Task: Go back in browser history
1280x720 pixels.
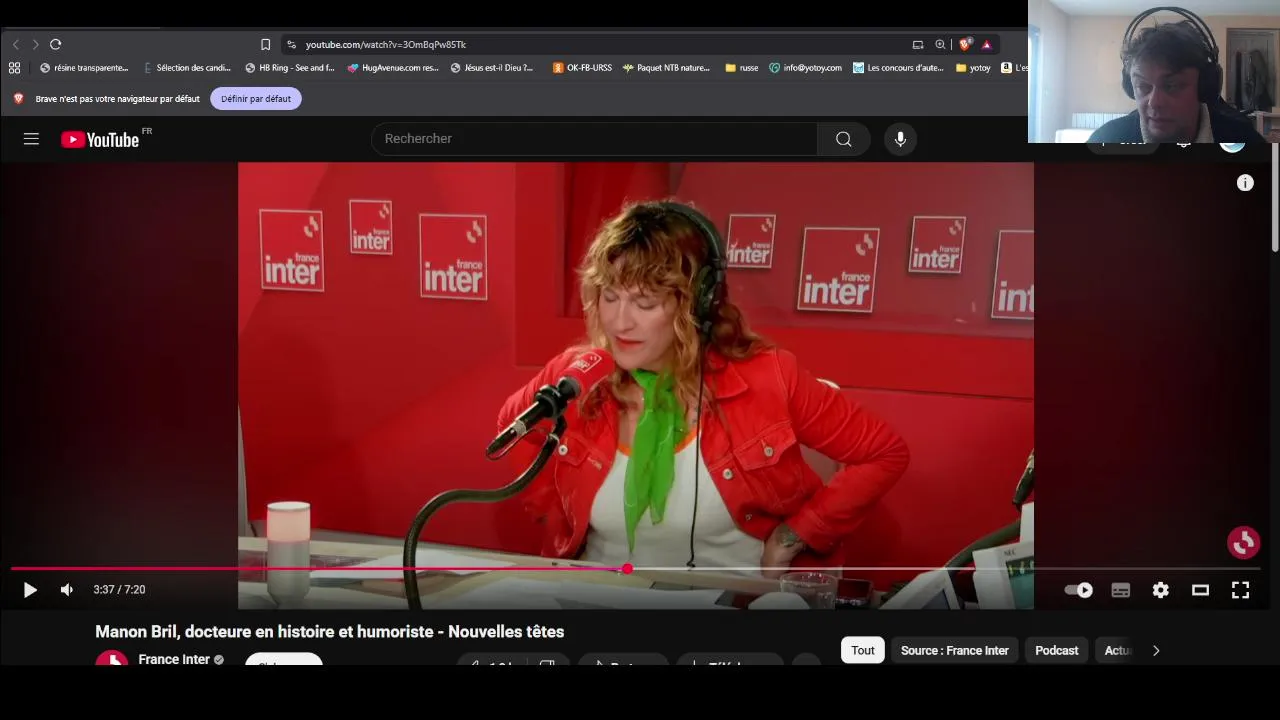Action: coord(15,44)
